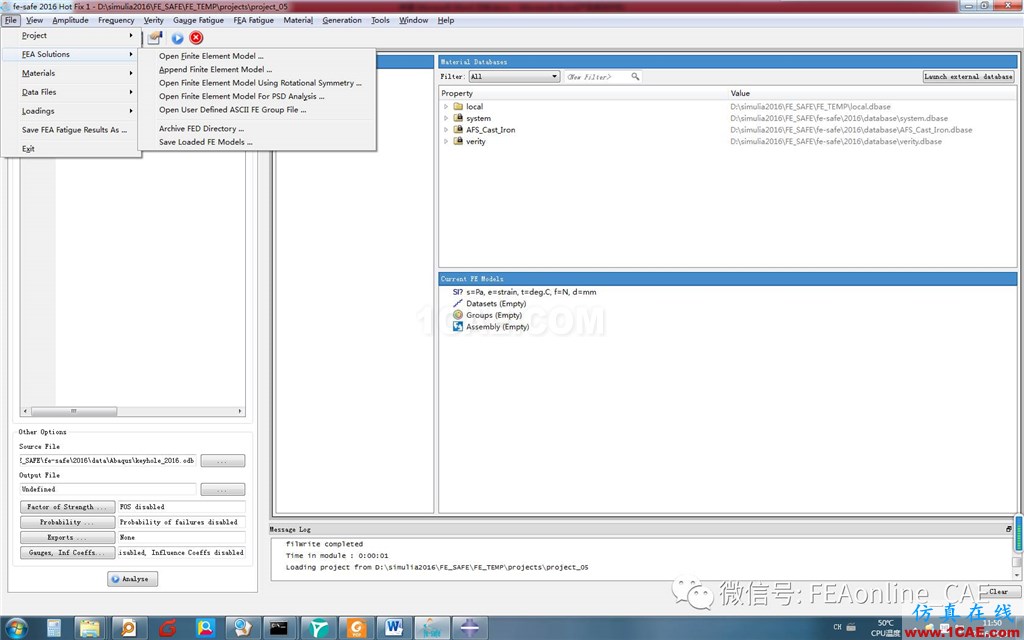Open the Loadings submenu
Image resolution: width=1024 pixels, height=640 pixels.
[72, 111]
